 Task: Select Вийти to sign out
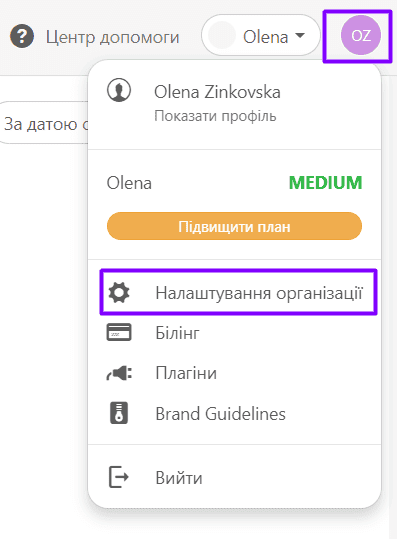click(x=179, y=478)
